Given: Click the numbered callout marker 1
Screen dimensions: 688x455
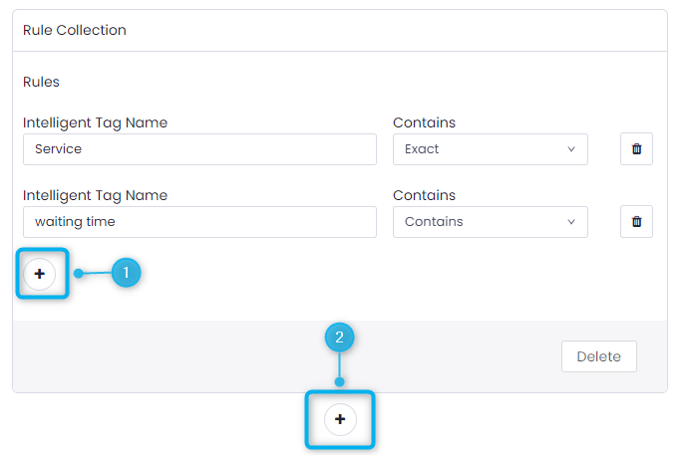Looking at the screenshot, I should 126,272.
